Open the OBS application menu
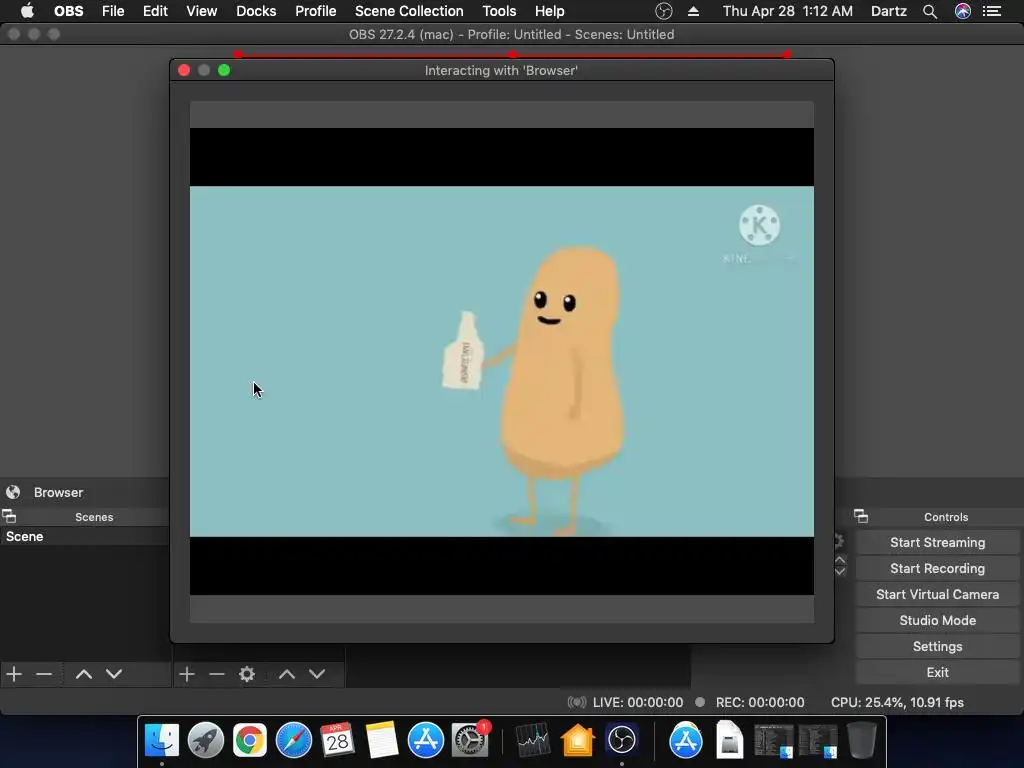Image resolution: width=1024 pixels, height=768 pixels. click(69, 11)
